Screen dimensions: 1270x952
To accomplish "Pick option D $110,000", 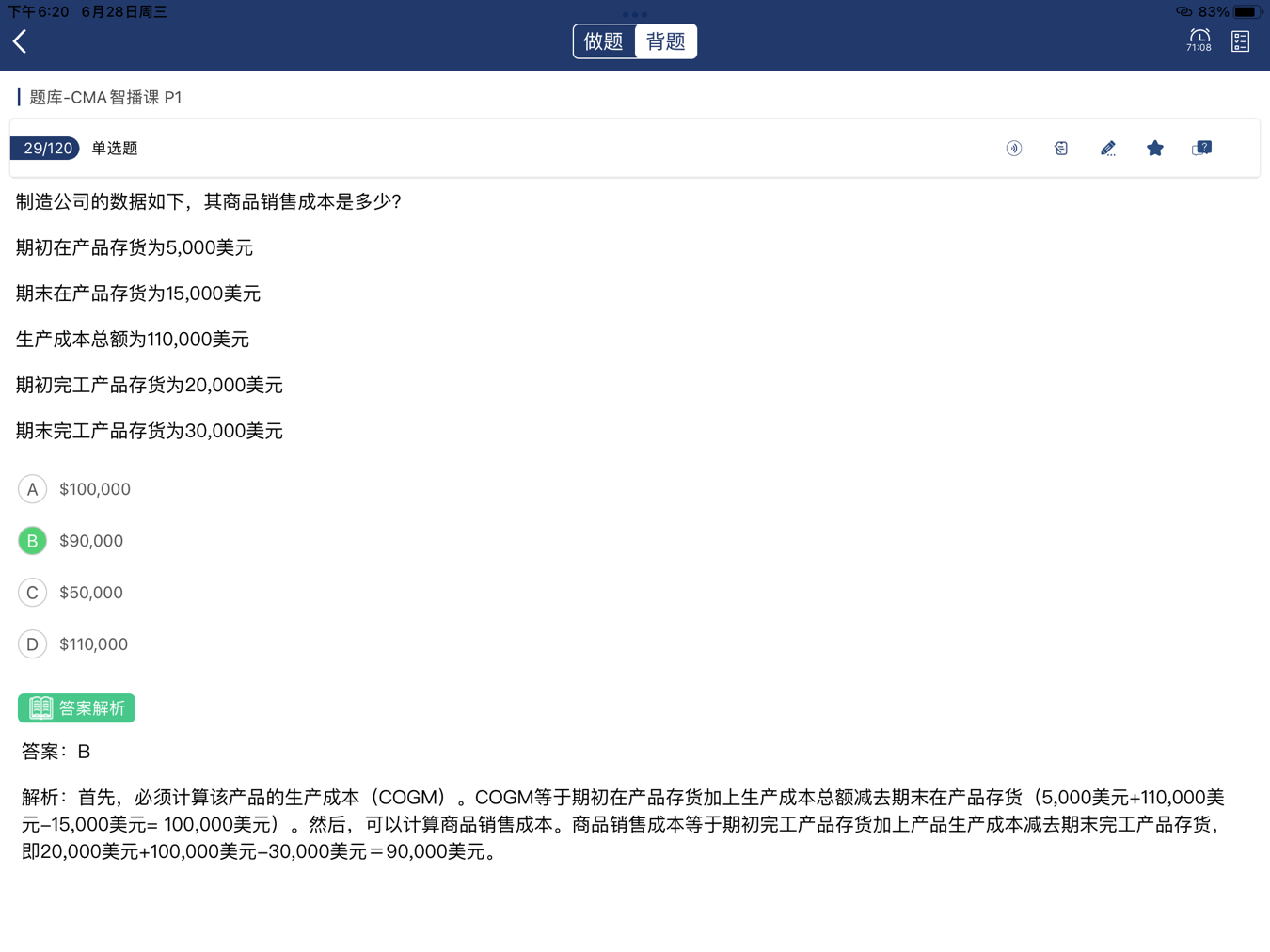I will (x=33, y=644).
